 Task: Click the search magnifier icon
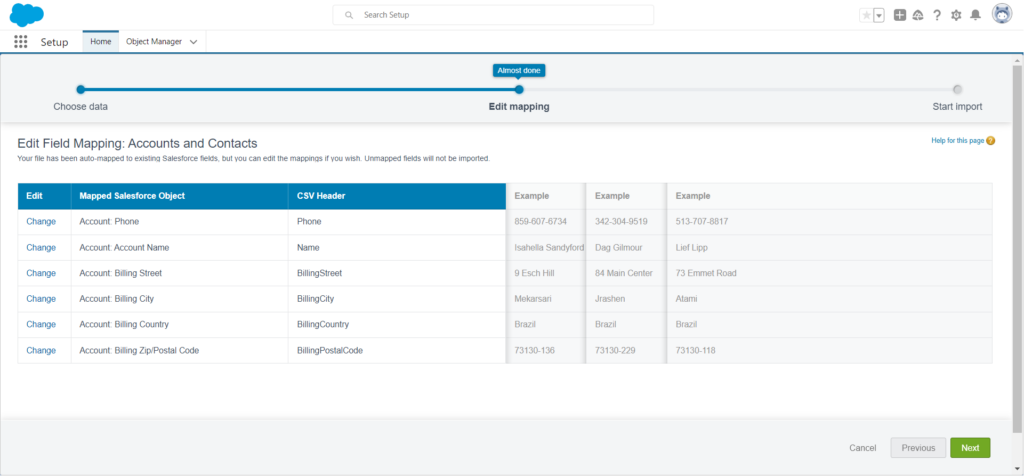click(x=349, y=15)
